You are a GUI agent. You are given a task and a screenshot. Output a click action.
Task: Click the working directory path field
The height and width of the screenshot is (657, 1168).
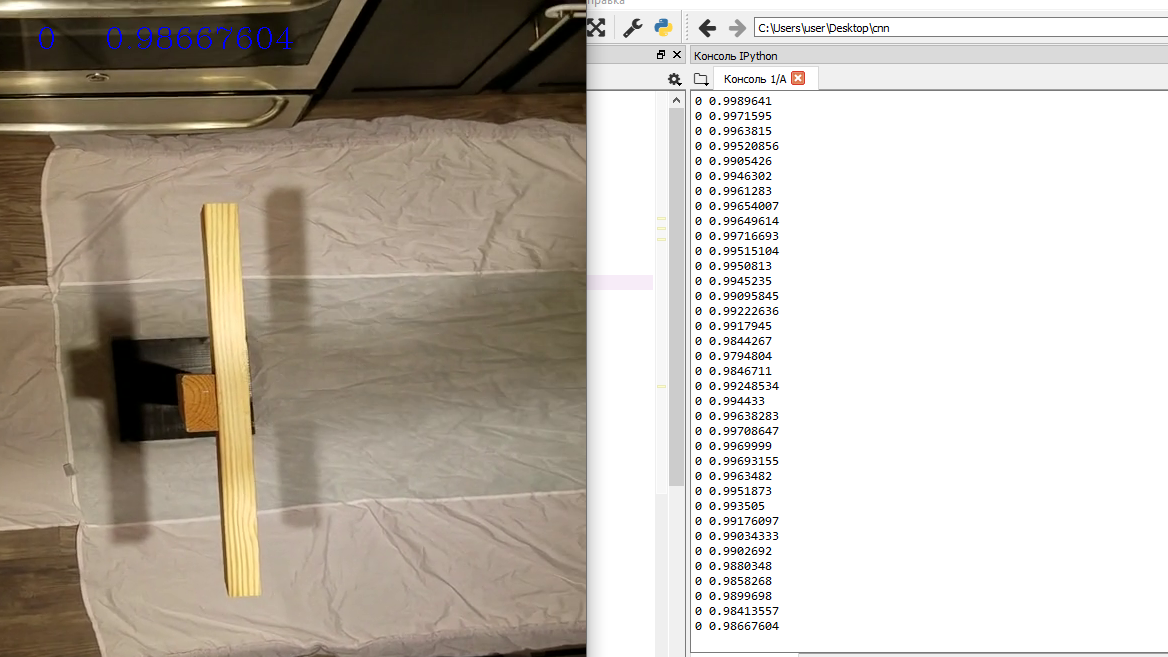coord(961,28)
